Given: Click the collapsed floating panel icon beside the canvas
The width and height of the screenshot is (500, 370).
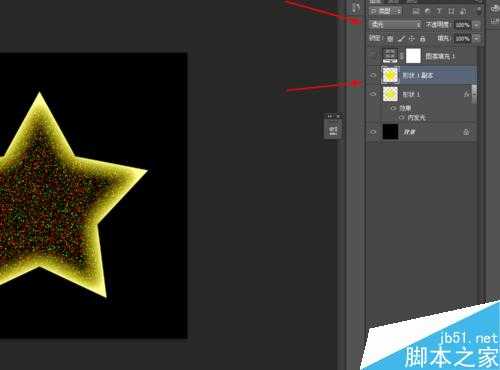Looking at the screenshot, I should click(x=333, y=129).
